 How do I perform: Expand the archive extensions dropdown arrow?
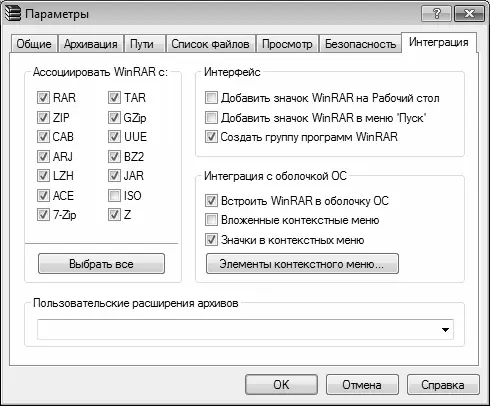point(445,330)
